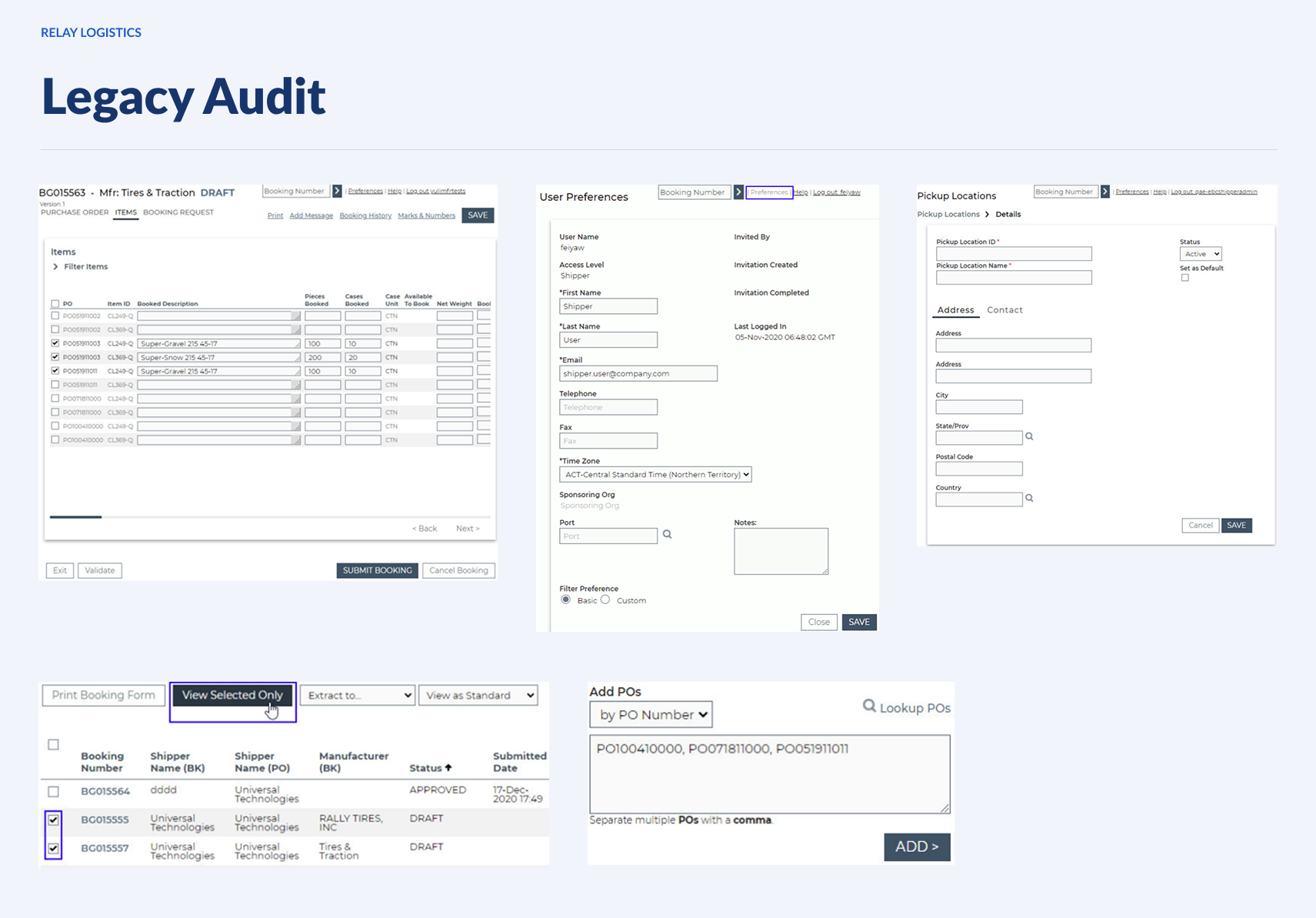This screenshot has height=918, width=1316.
Task: Click the arrow icon beside Booking Number in User Preferences
Action: tap(738, 192)
